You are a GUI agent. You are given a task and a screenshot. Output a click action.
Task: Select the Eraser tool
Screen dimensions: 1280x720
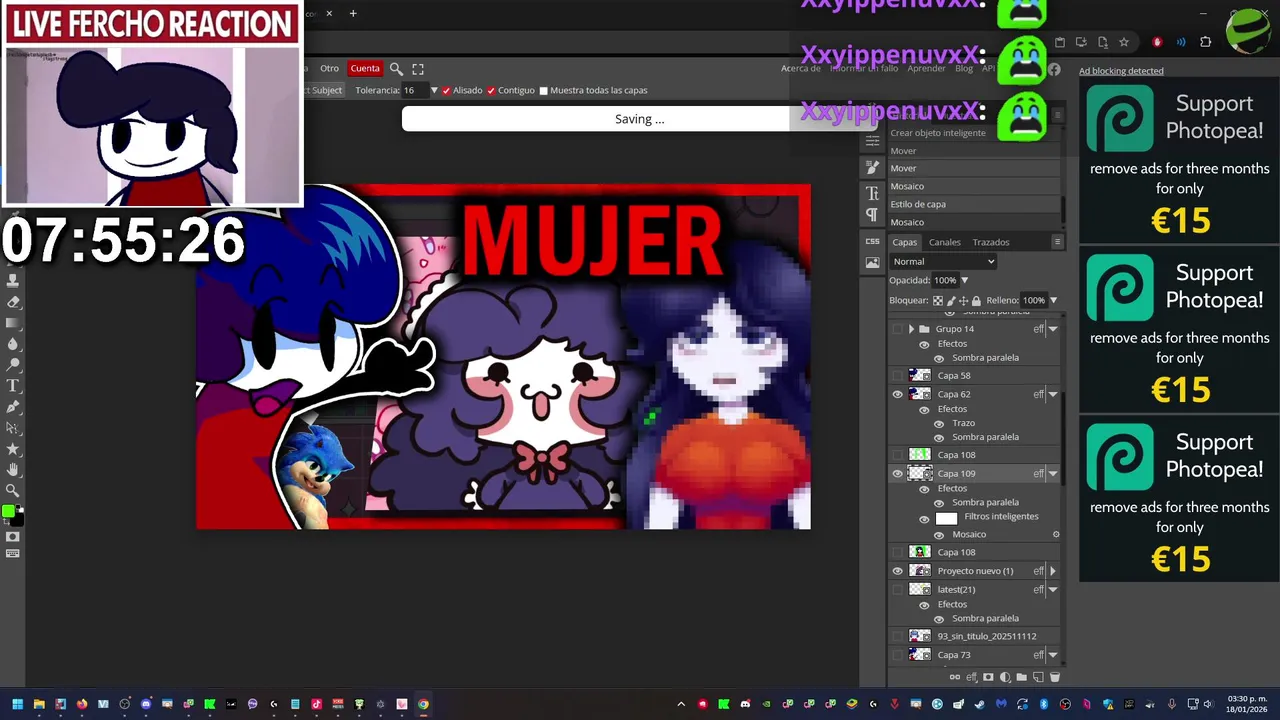point(13,301)
